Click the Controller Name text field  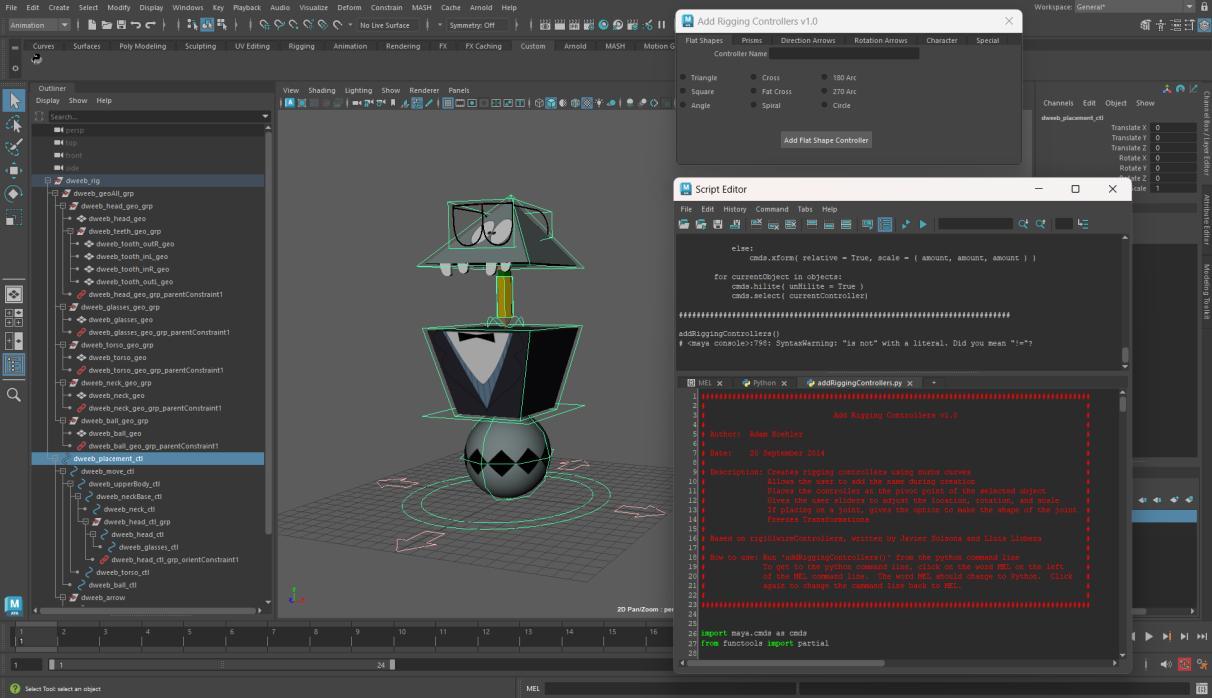(843, 54)
